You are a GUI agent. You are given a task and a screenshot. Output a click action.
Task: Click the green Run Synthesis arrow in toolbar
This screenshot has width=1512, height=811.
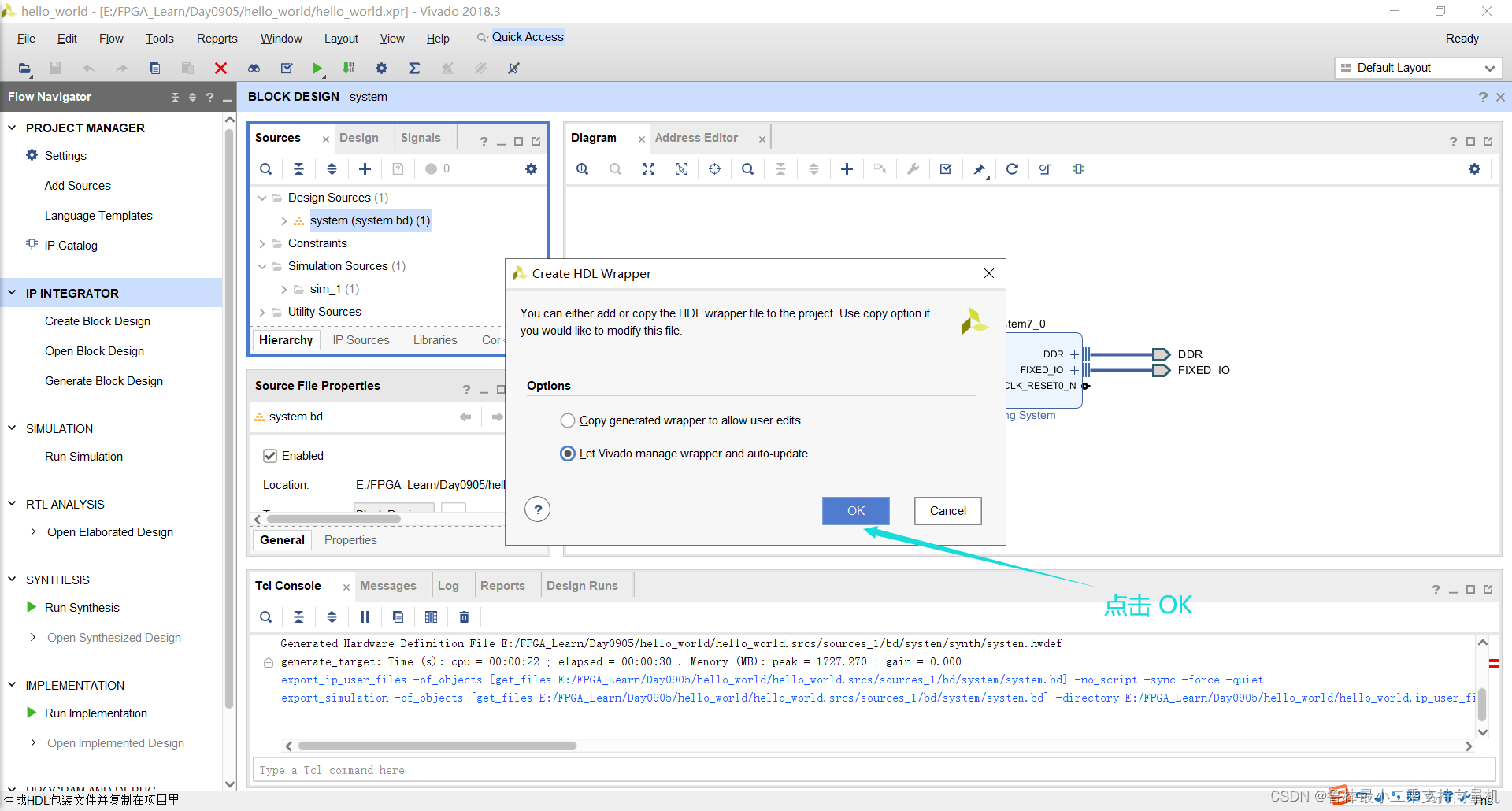[317, 69]
